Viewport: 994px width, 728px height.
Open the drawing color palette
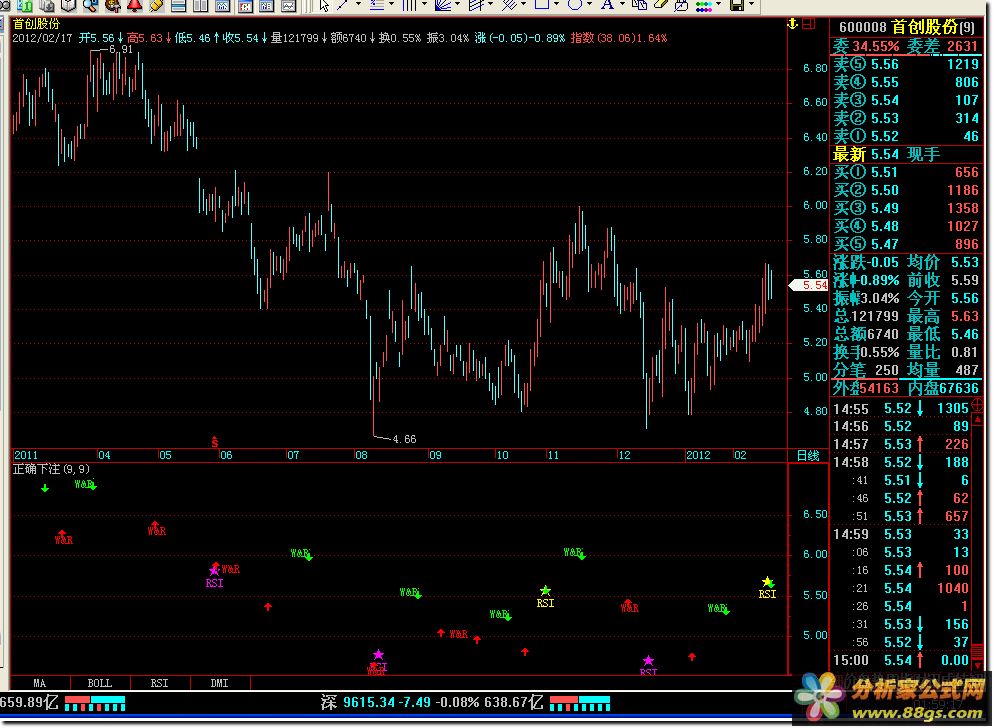[x=704, y=6]
